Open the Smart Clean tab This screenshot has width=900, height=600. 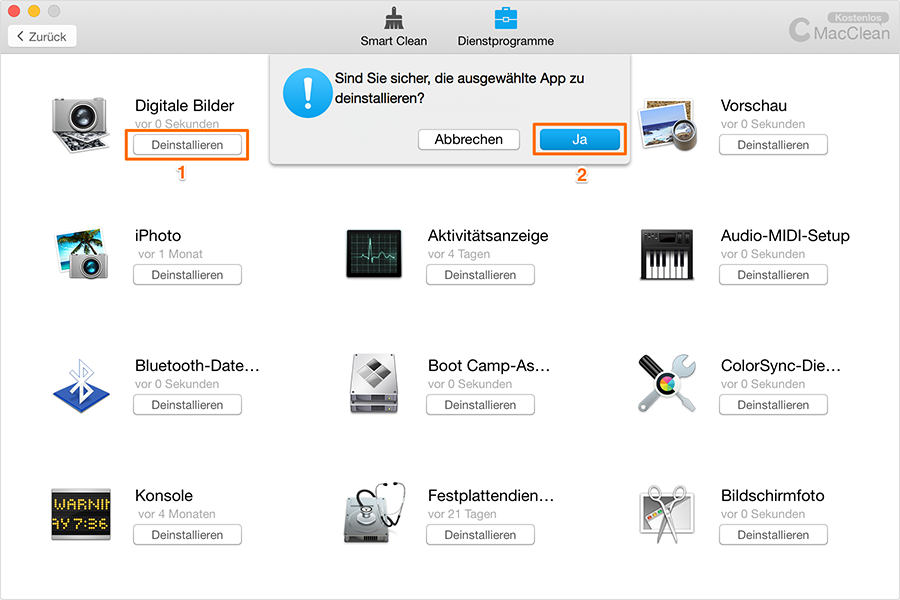tap(394, 26)
